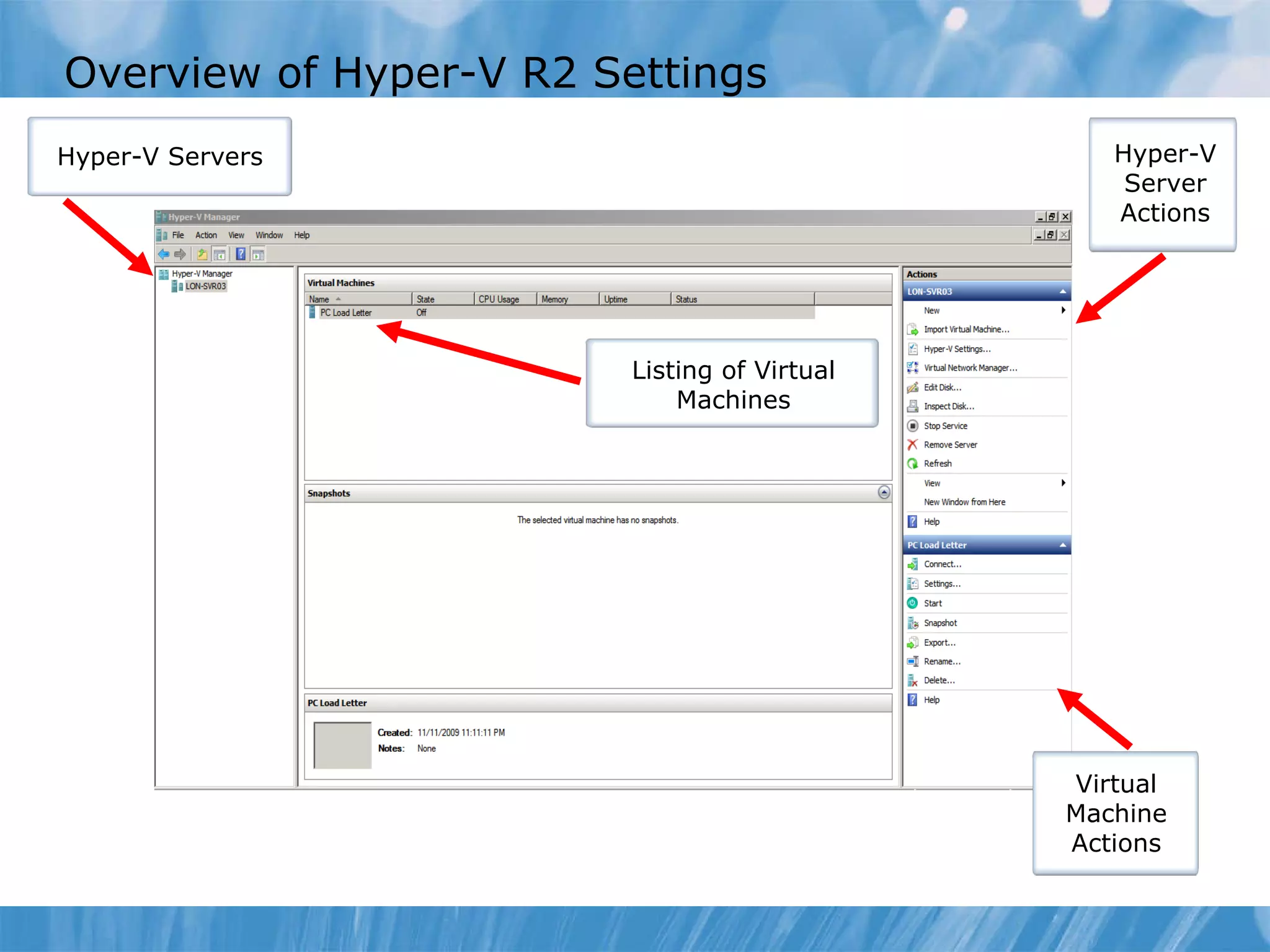Sort virtual machines by State column

click(443, 299)
